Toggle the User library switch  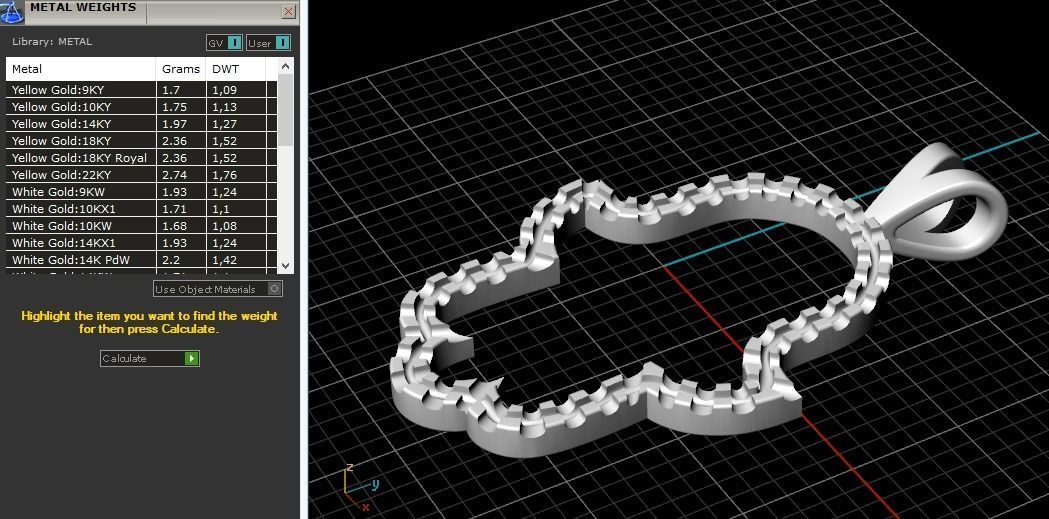click(x=268, y=43)
